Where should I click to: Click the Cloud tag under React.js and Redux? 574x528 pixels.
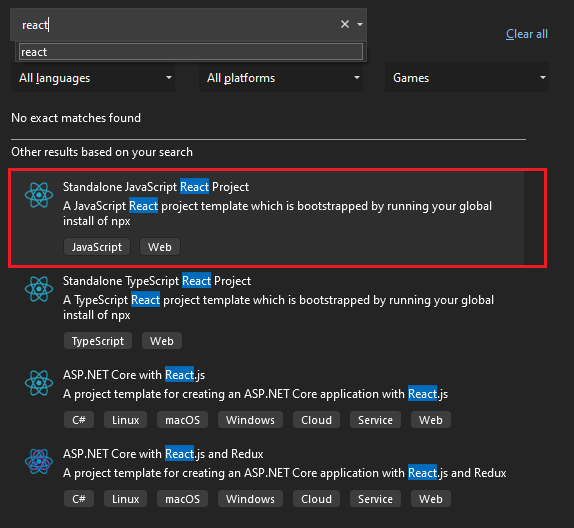[x=316, y=499]
